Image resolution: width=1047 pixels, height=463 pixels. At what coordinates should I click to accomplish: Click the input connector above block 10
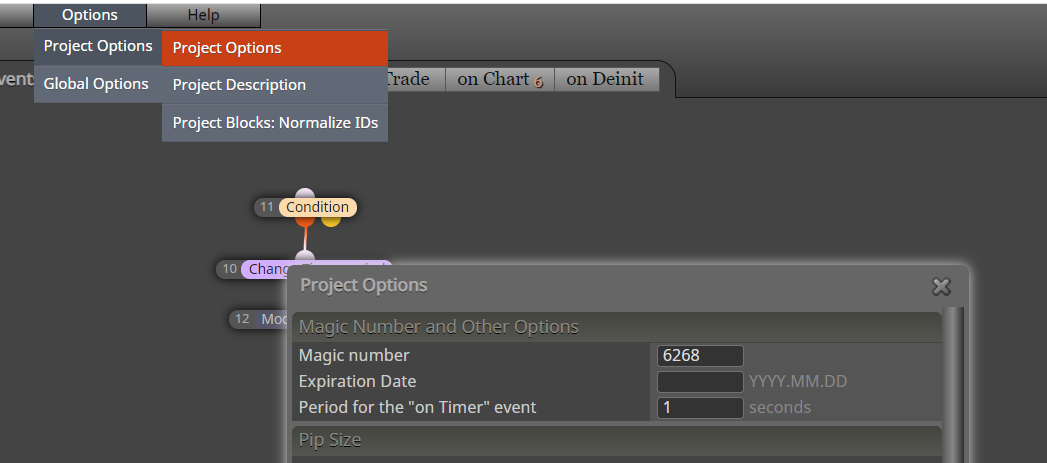point(304,257)
